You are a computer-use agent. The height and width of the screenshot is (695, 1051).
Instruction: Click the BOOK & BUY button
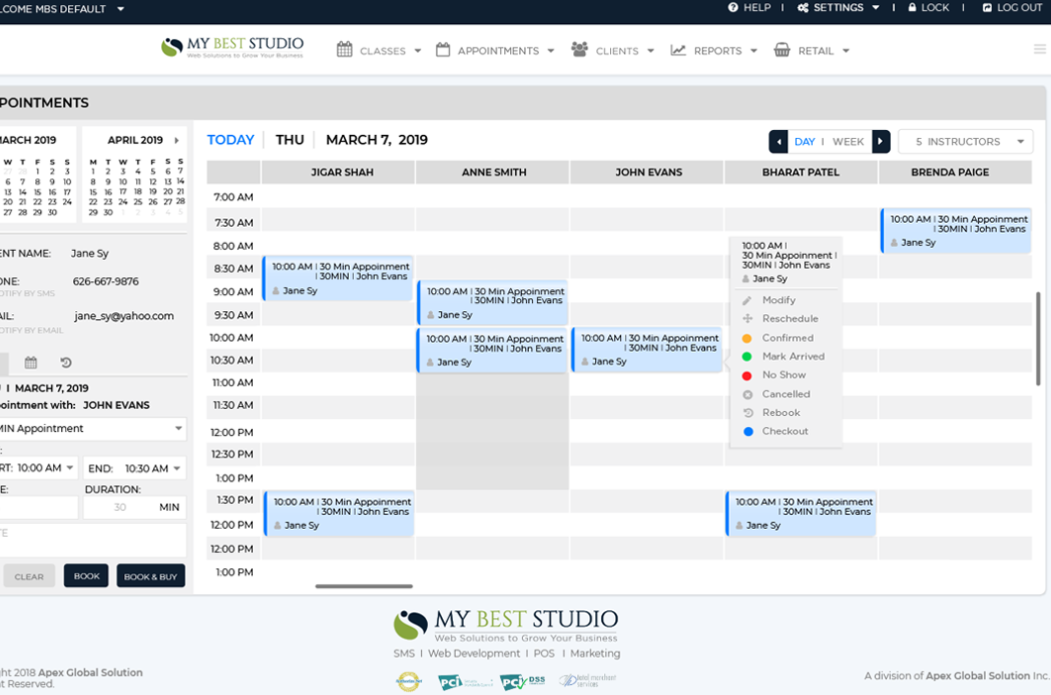[x=150, y=575]
